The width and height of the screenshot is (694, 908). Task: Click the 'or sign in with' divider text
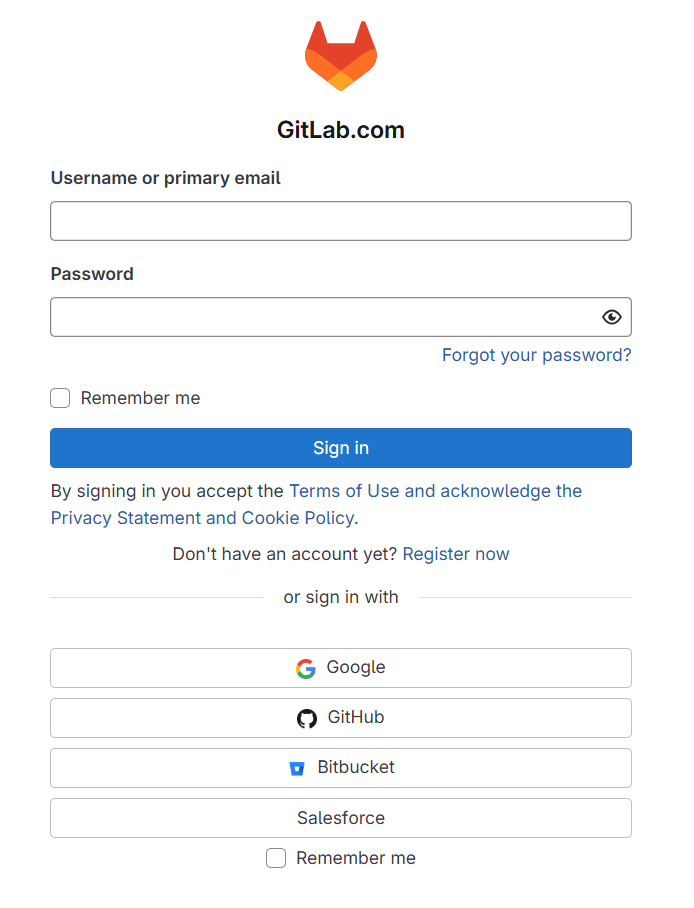(x=341, y=597)
